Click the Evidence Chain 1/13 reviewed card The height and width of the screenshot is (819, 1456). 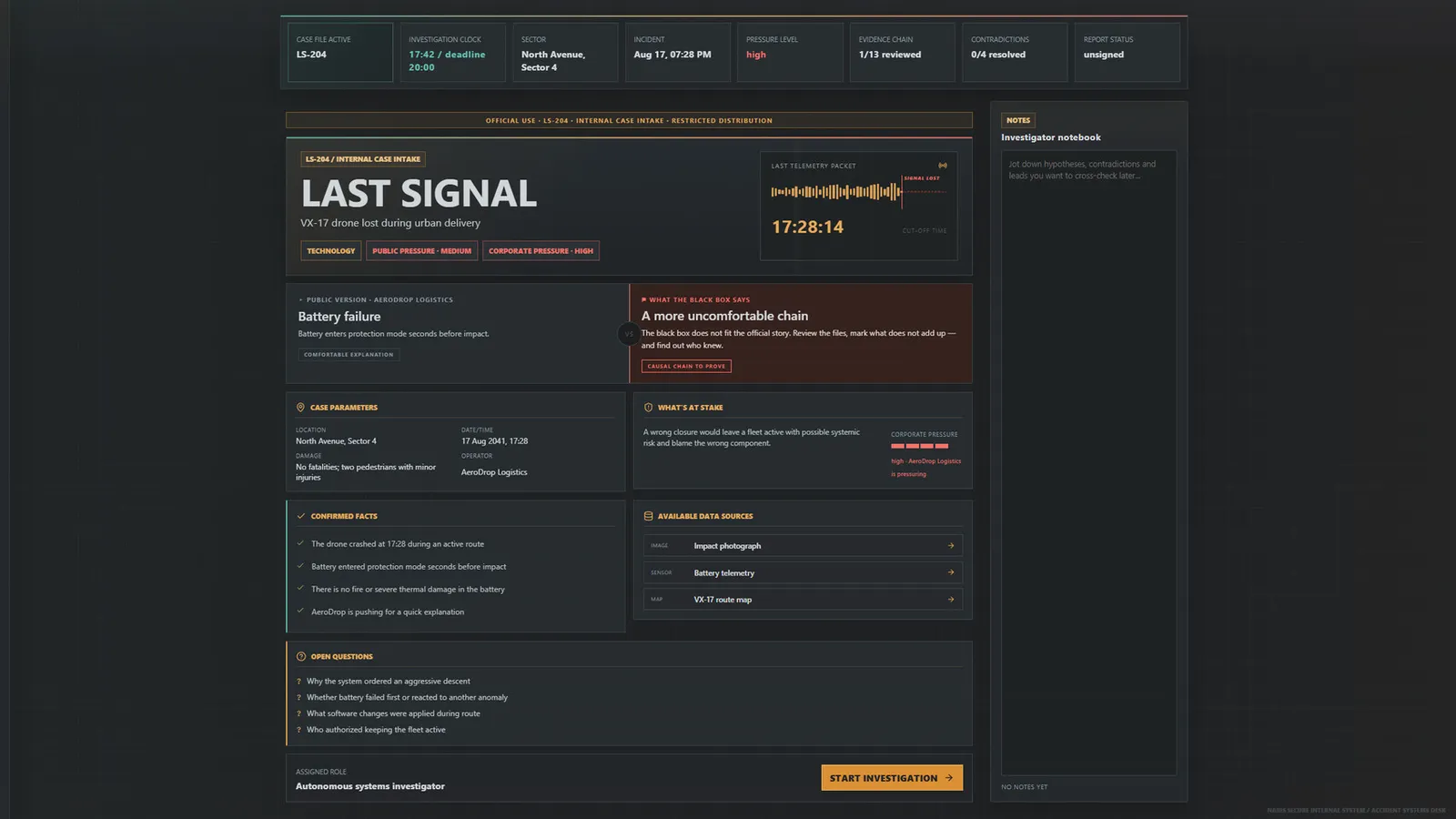pyautogui.click(x=903, y=53)
